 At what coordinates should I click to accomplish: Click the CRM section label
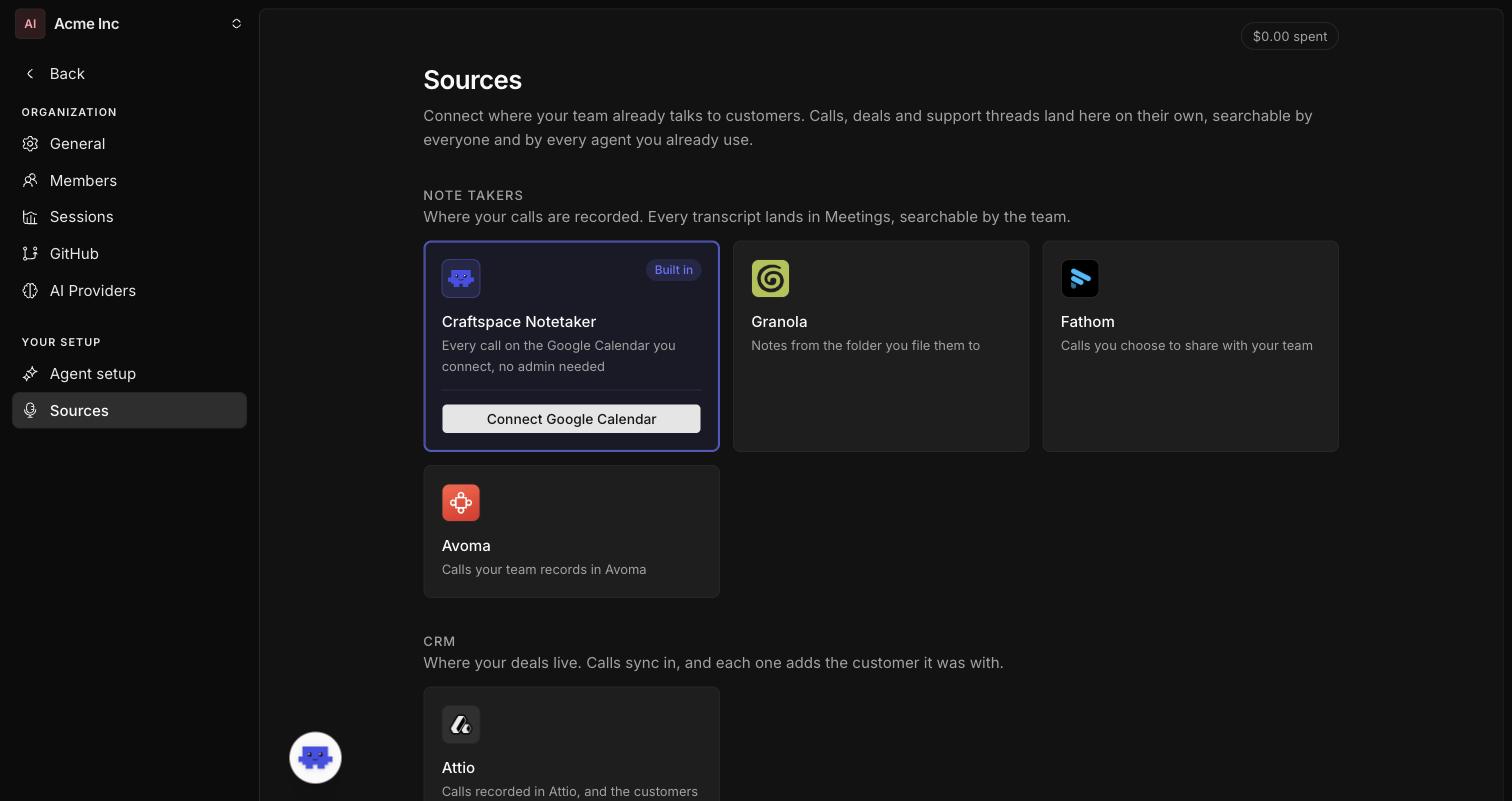point(439,642)
